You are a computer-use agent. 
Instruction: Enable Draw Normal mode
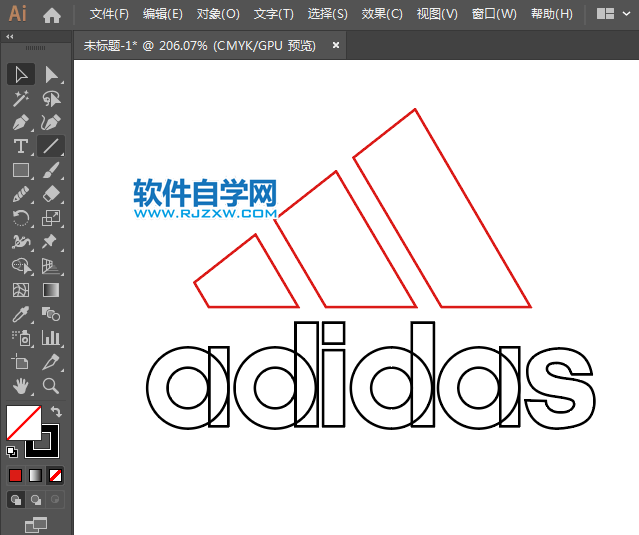pos(16,500)
